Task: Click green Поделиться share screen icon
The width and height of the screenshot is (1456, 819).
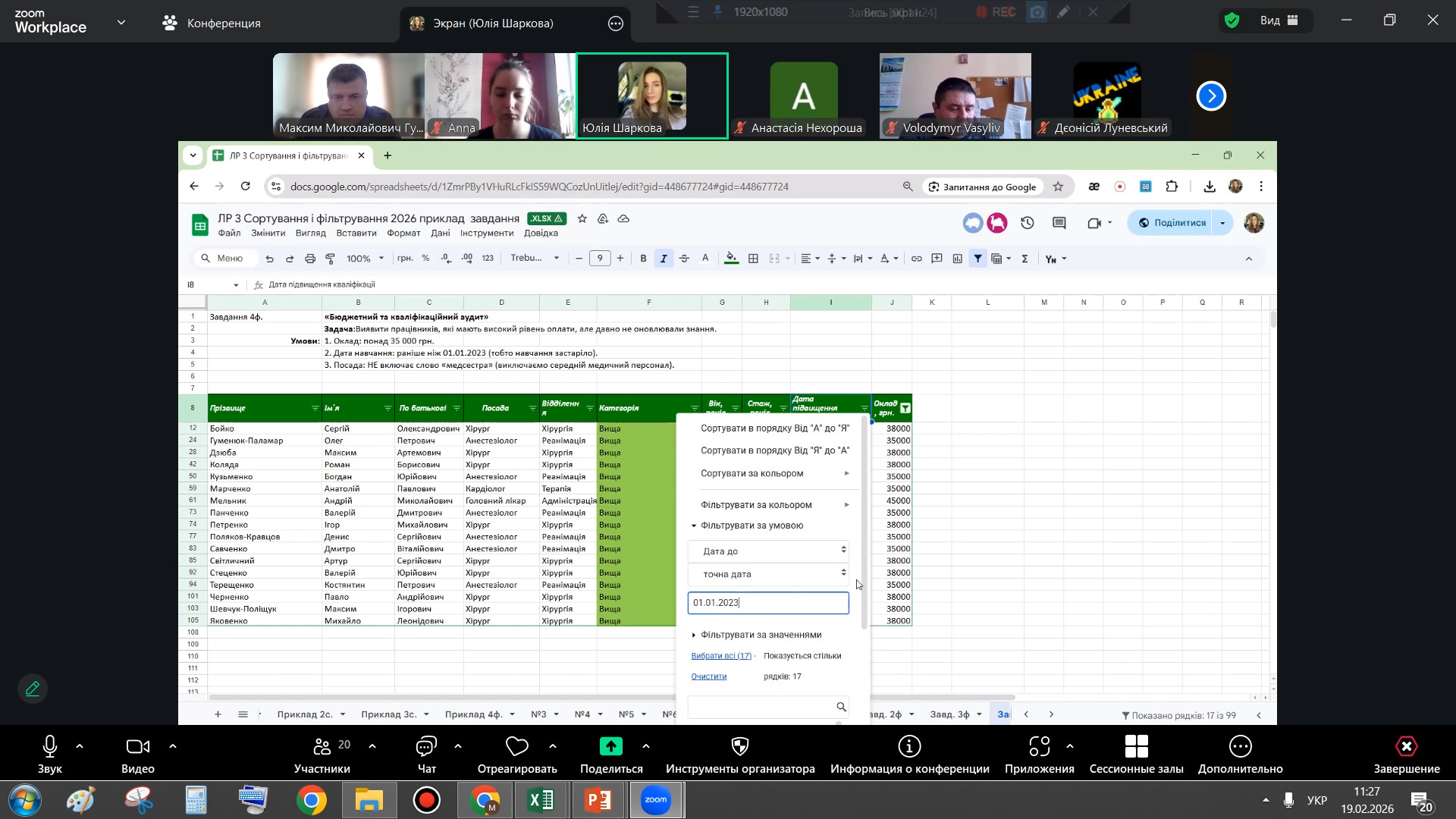Action: pyautogui.click(x=610, y=747)
